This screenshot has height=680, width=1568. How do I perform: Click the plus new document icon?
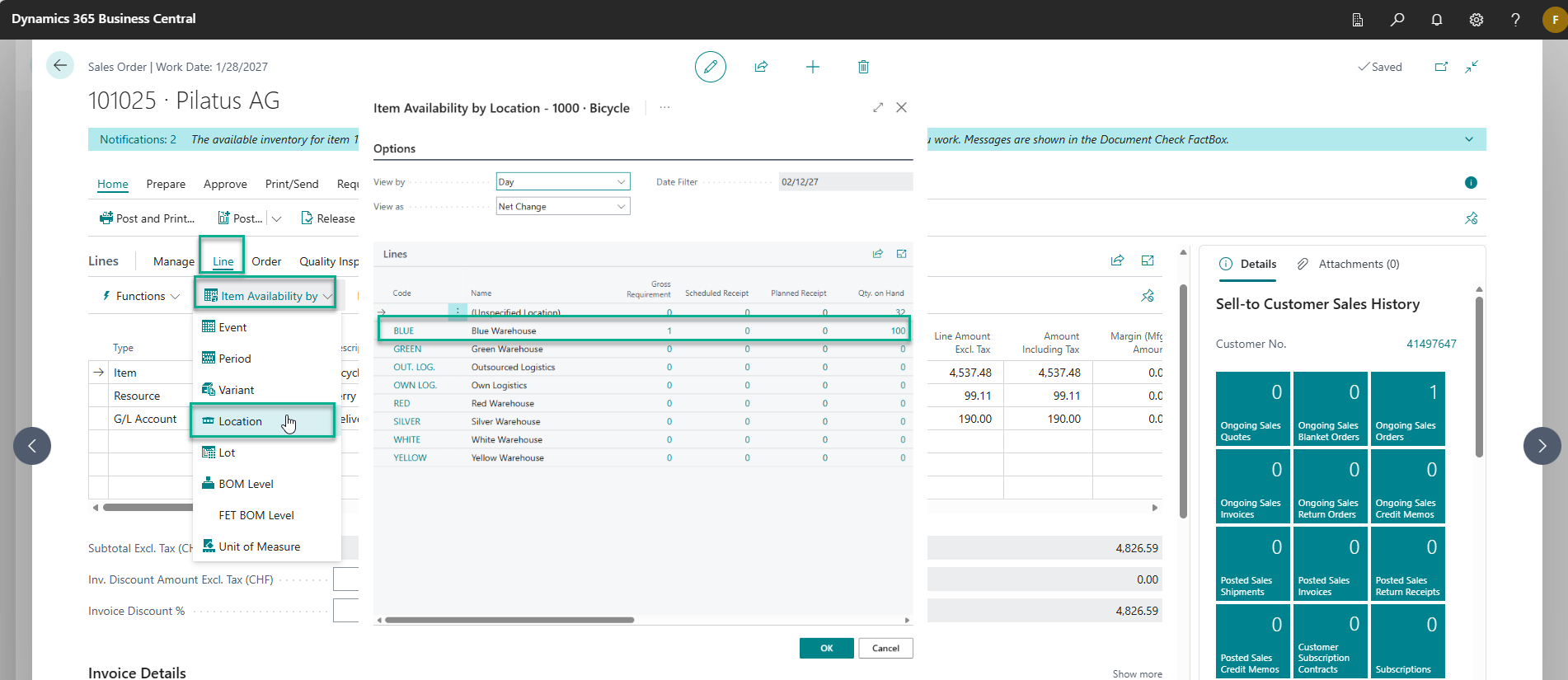click(812, 67)
